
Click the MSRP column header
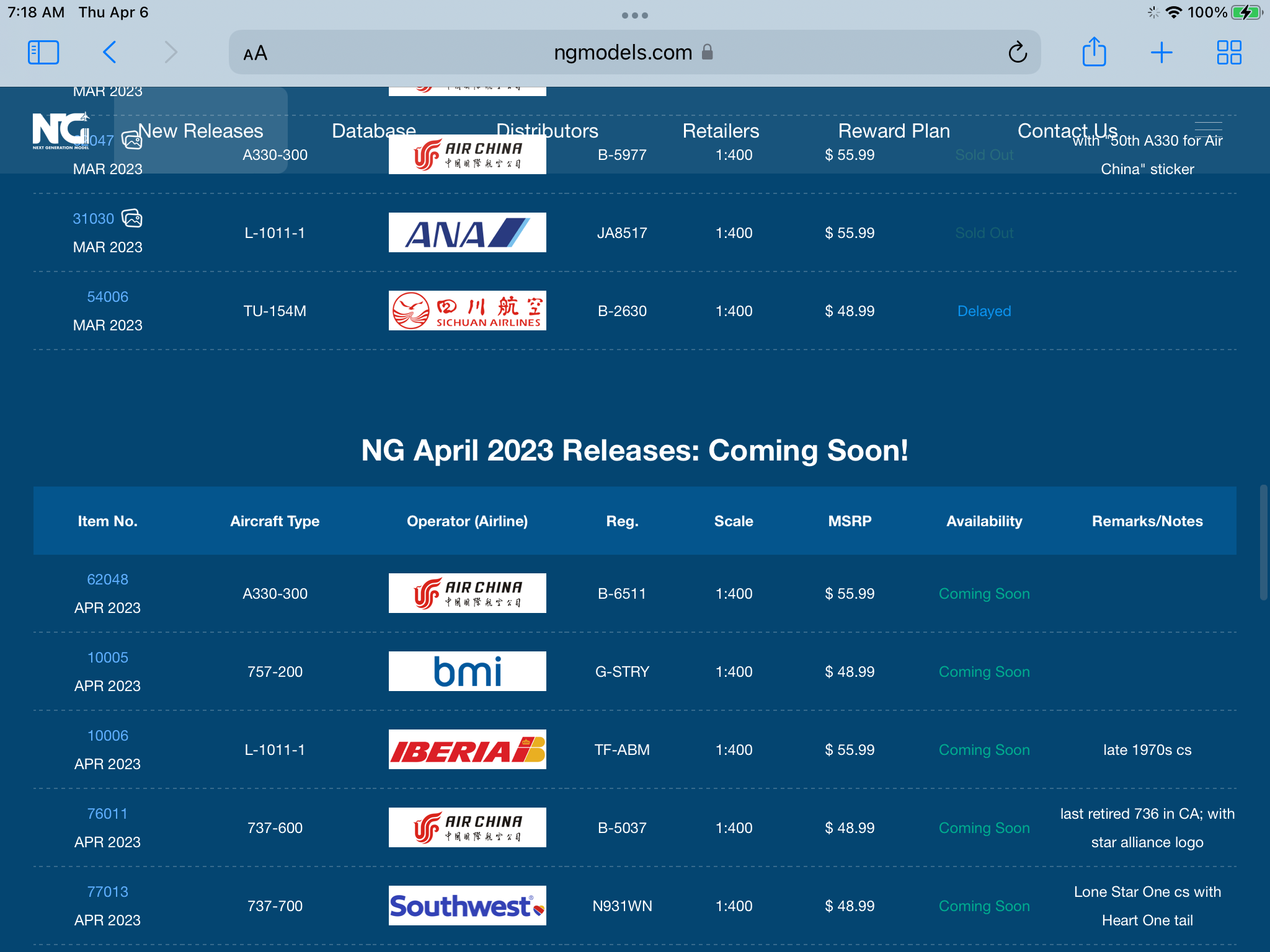(x=850, y=521)
